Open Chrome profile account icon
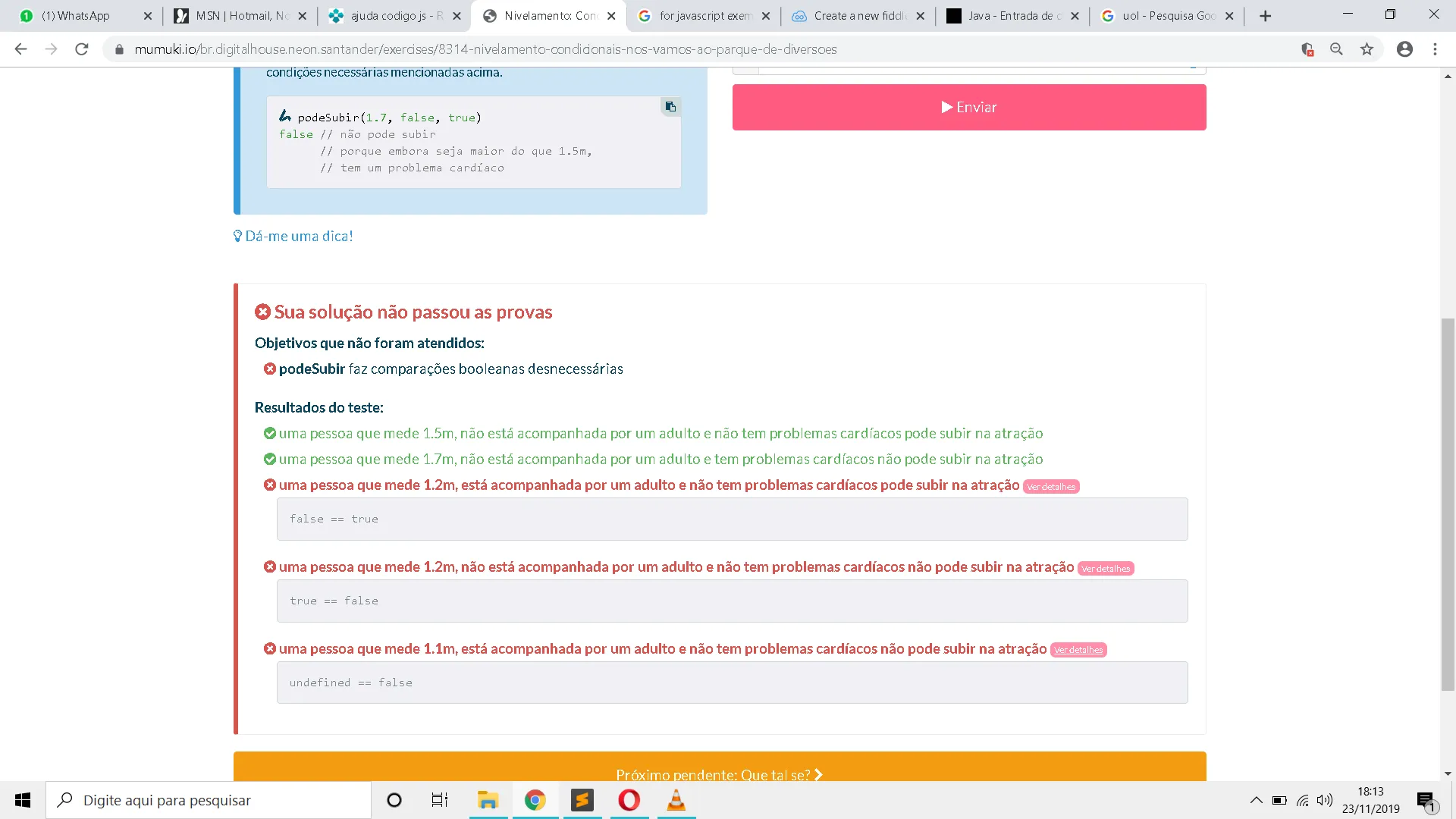Screen dimensions: 1456x819 [1404, 49]
